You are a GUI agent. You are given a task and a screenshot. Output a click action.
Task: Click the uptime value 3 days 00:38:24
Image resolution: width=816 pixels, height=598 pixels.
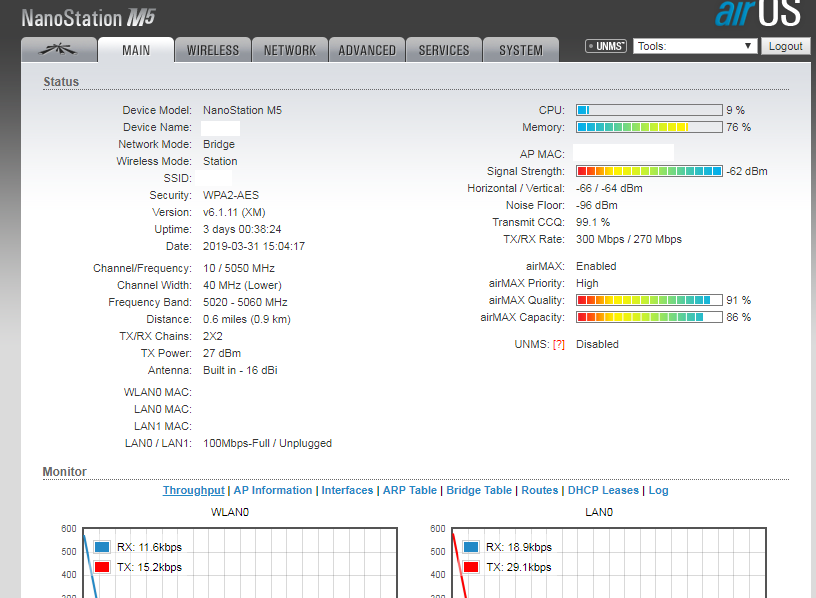tap(242, 230)
